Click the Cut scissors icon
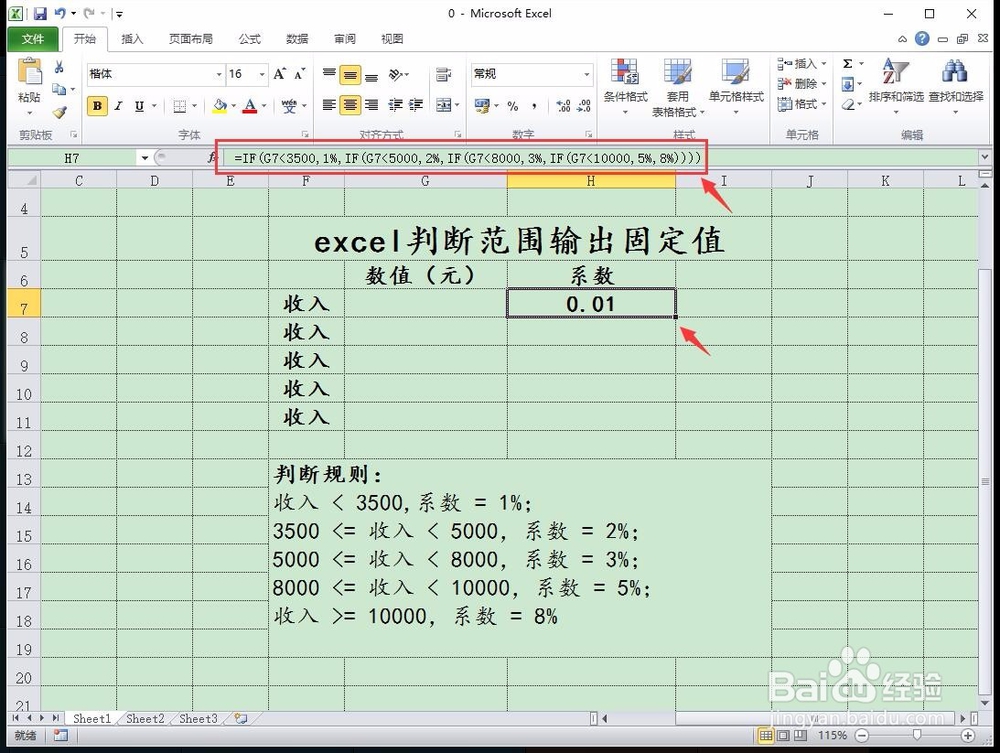Screen dimensions: 1000x753 coord(59,67)
